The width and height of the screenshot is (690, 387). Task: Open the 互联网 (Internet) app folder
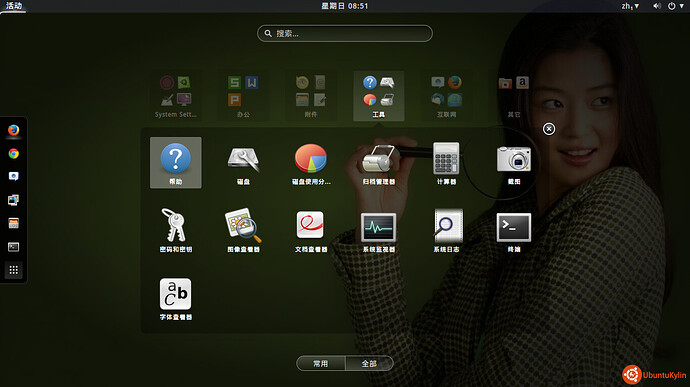tap(446, 96)
